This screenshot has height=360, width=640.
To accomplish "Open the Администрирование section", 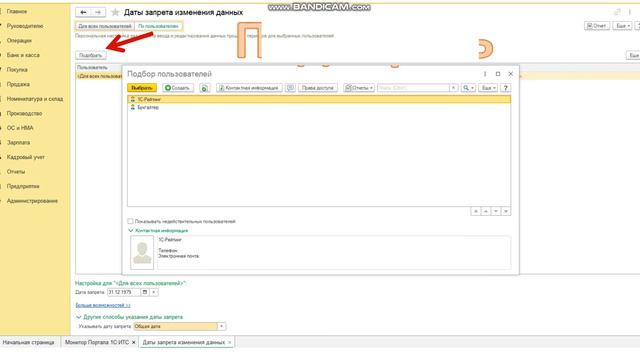I will [x=32, y=201].
